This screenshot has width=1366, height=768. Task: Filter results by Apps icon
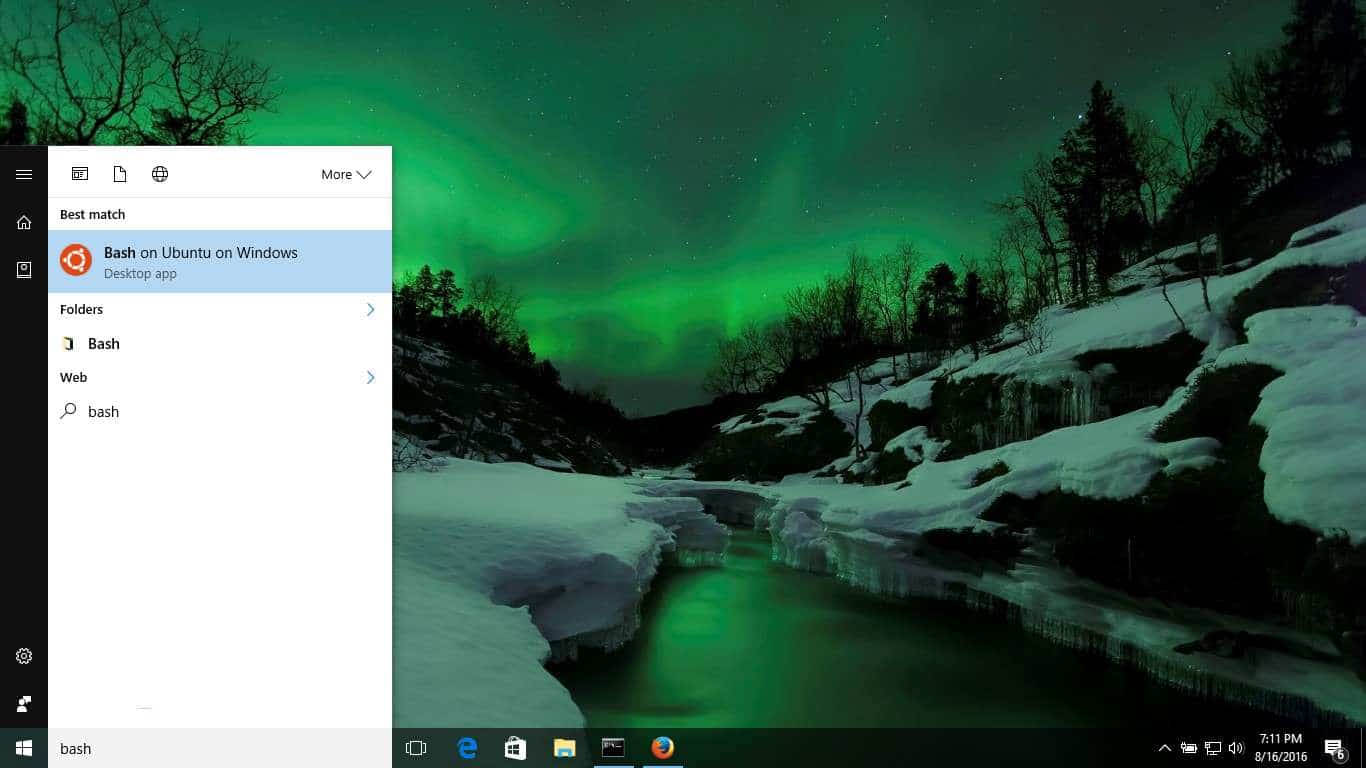80,174
